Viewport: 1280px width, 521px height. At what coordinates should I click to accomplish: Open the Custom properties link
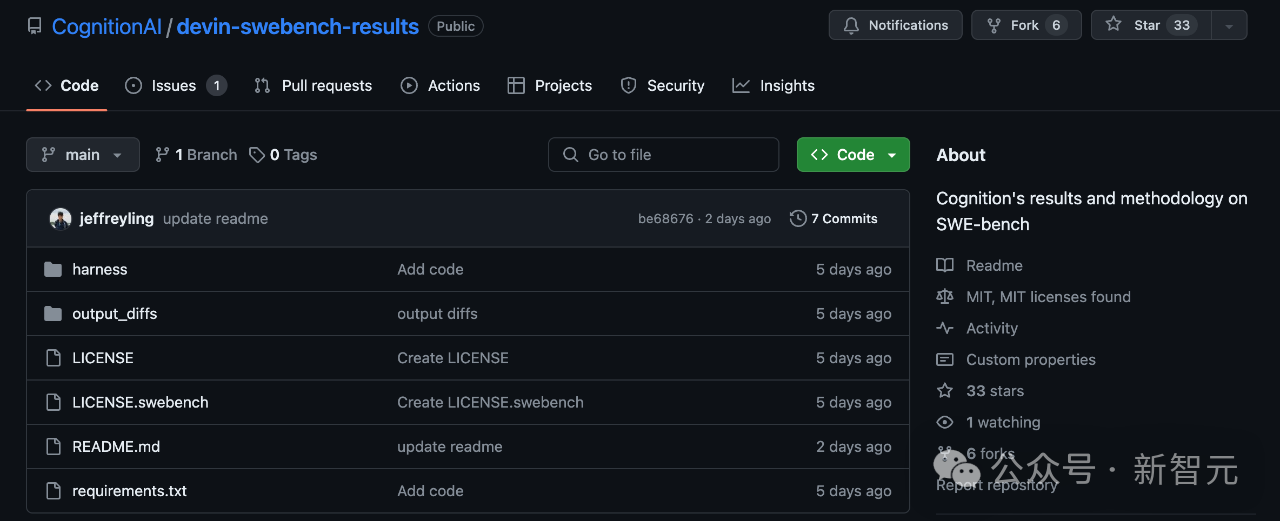tap(1031, 360)
